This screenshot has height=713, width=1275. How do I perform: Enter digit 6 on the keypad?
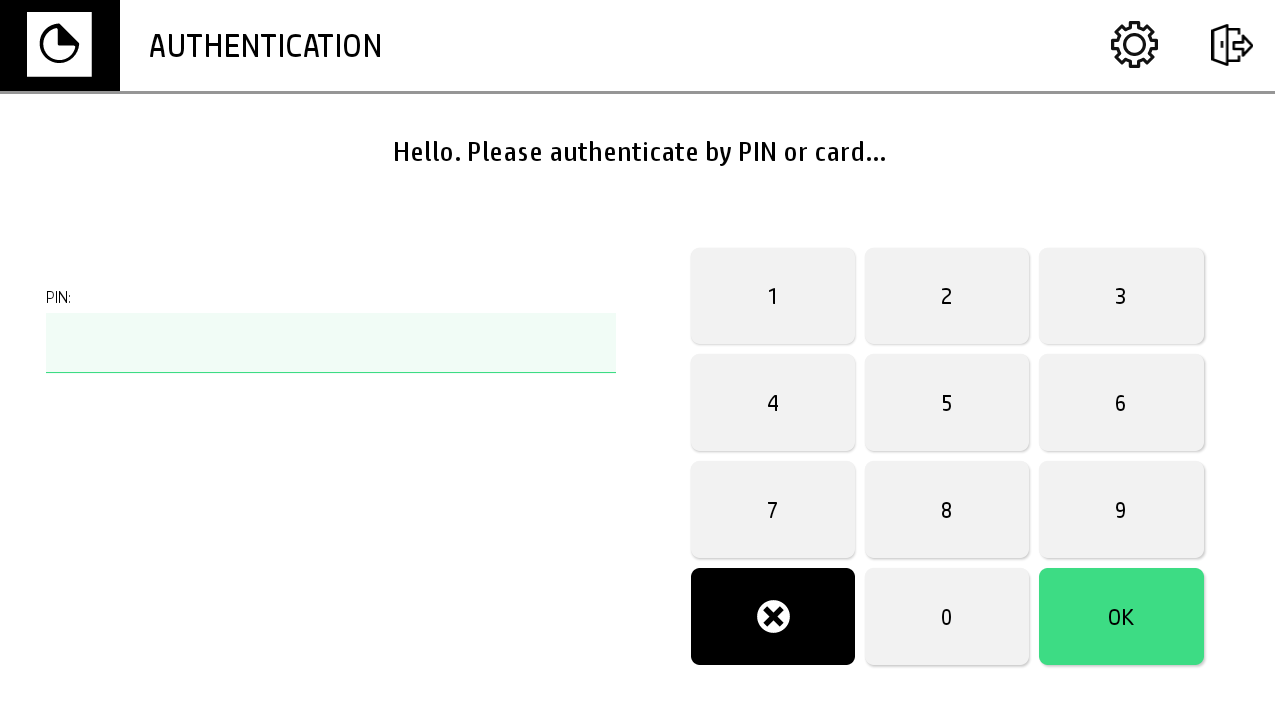[1121, 403]
